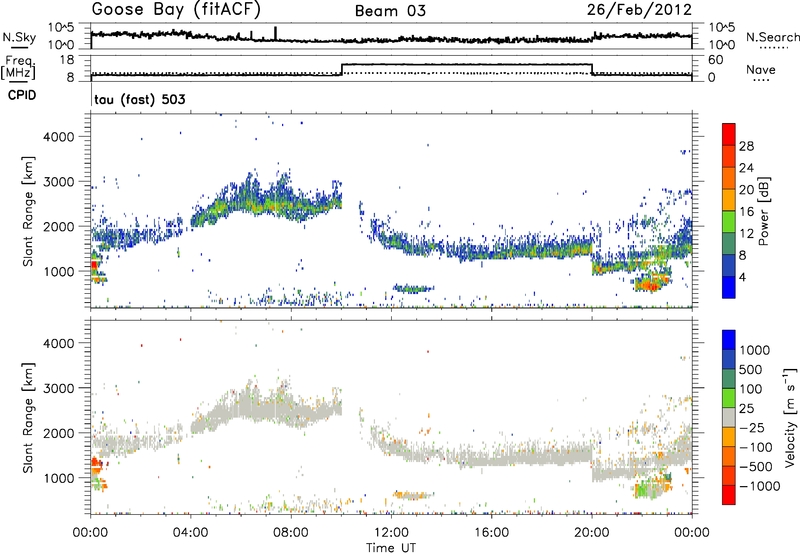This screenshot has width=800, height=554.
Task: Click the 'tau (fast) 503' text
Action: (x=139, y=99)
